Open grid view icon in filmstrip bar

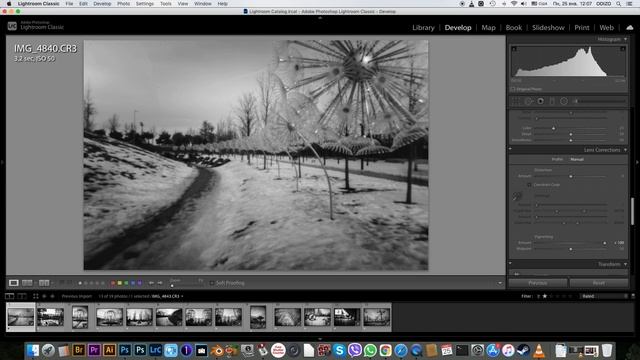(36, 296)
